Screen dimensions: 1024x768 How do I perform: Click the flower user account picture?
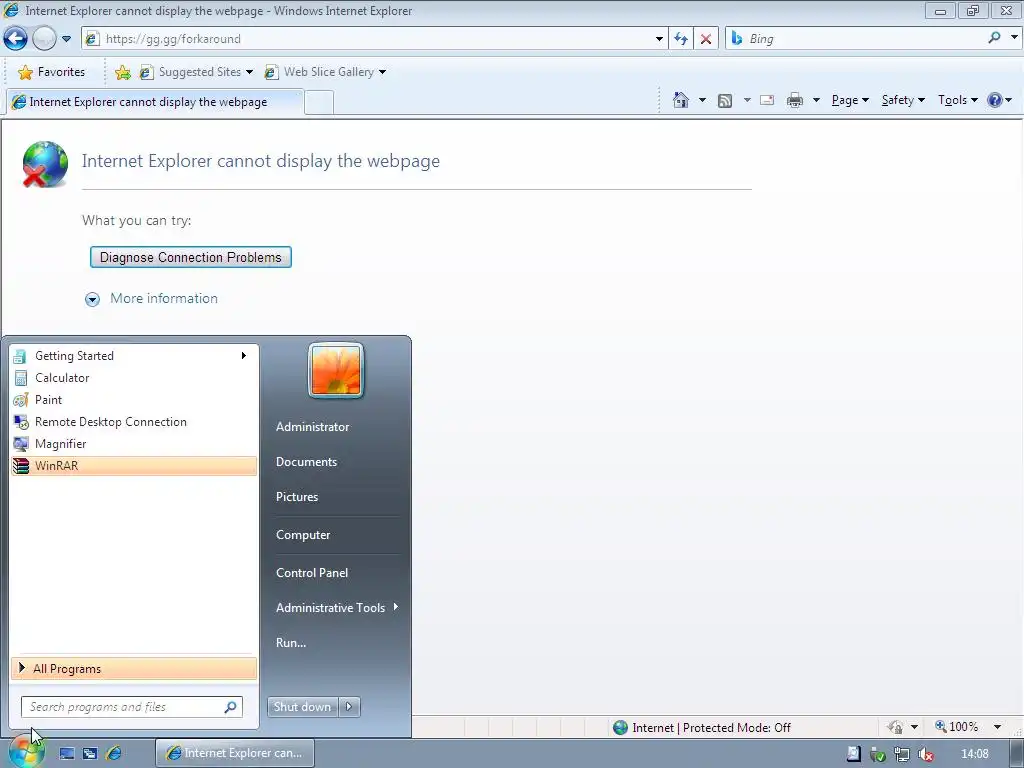[336, 370]
